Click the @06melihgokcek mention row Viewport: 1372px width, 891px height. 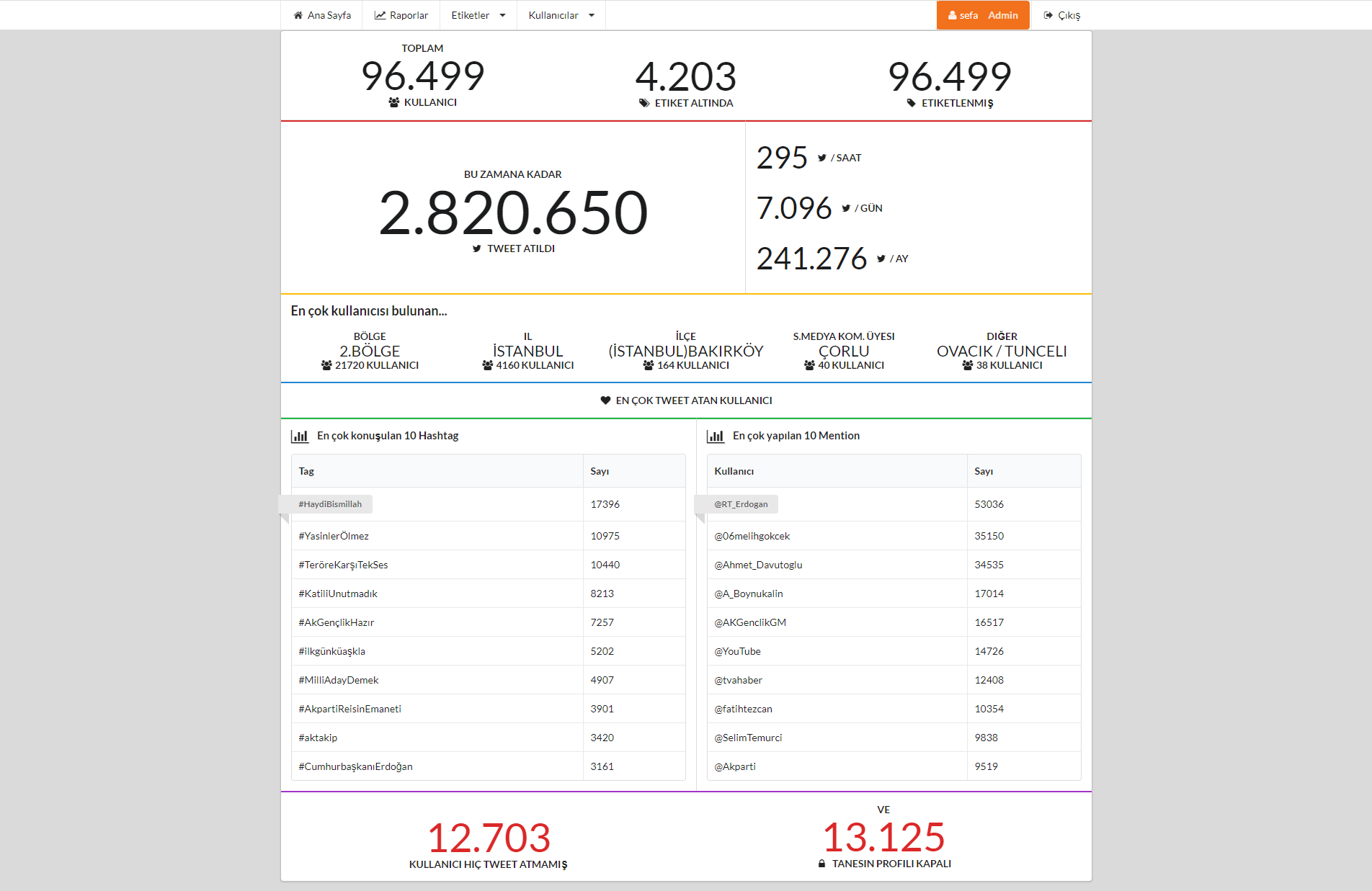tap(894, 536)
